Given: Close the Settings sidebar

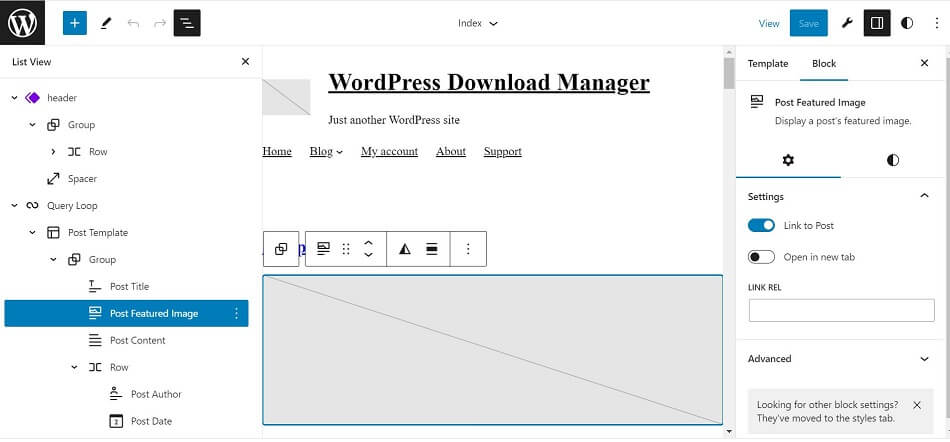Looking at the screenshot, I should pos(925,63).
